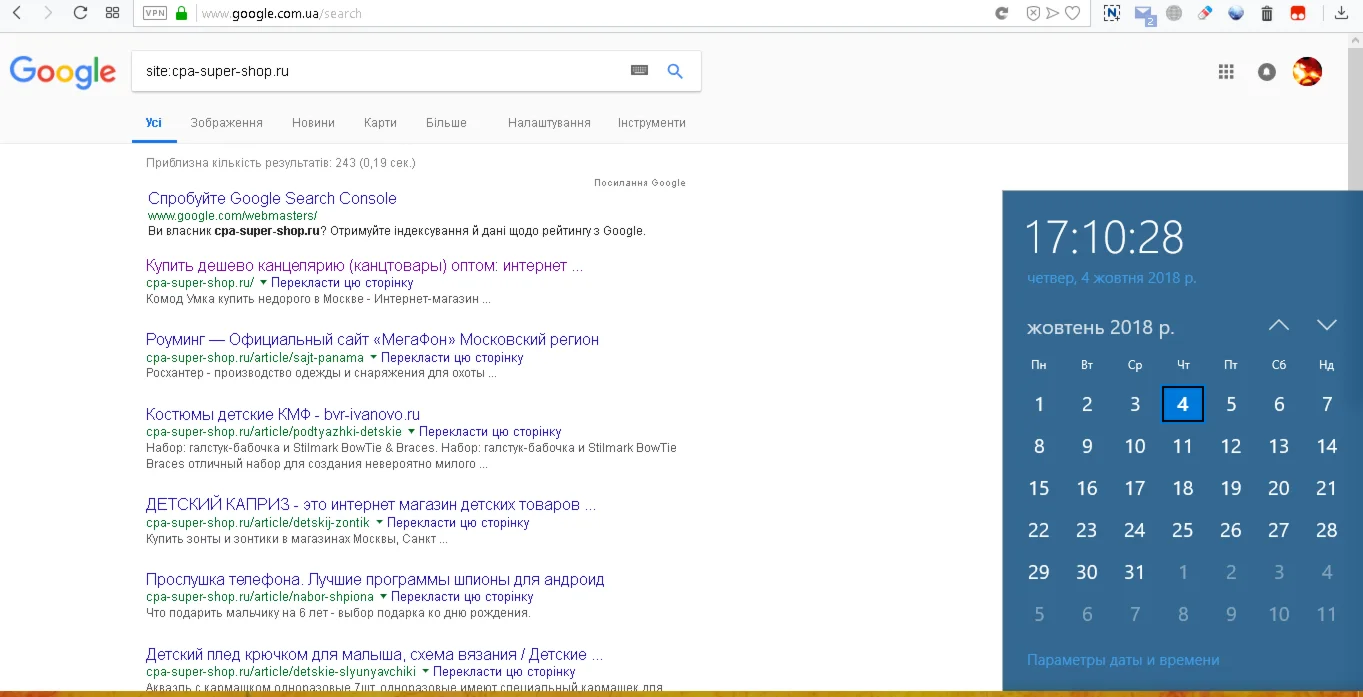Add page to bookmarks heart icon
The width and height of the screenshot is (1363, 697).
pyautogui.click(x=1072, y=13)
